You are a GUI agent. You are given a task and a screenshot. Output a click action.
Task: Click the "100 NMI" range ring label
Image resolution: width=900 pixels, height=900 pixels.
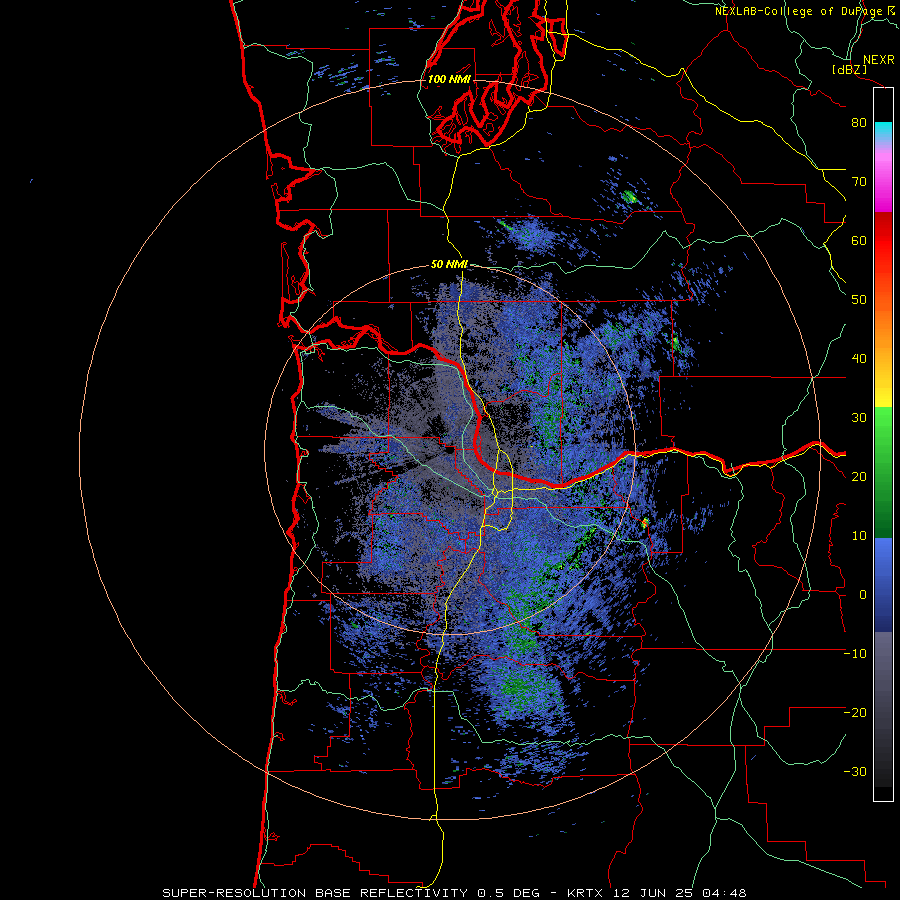point(449,79)
